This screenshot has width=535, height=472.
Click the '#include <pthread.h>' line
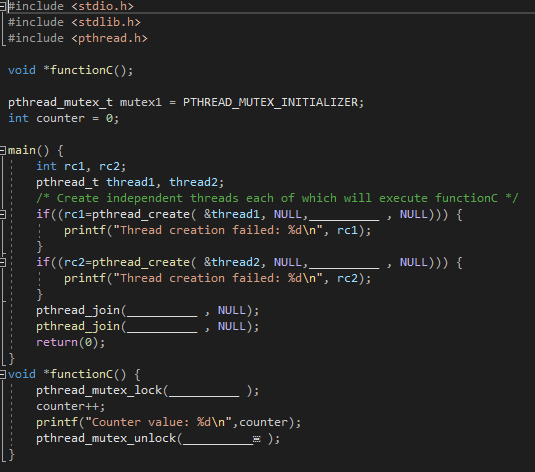77,38
